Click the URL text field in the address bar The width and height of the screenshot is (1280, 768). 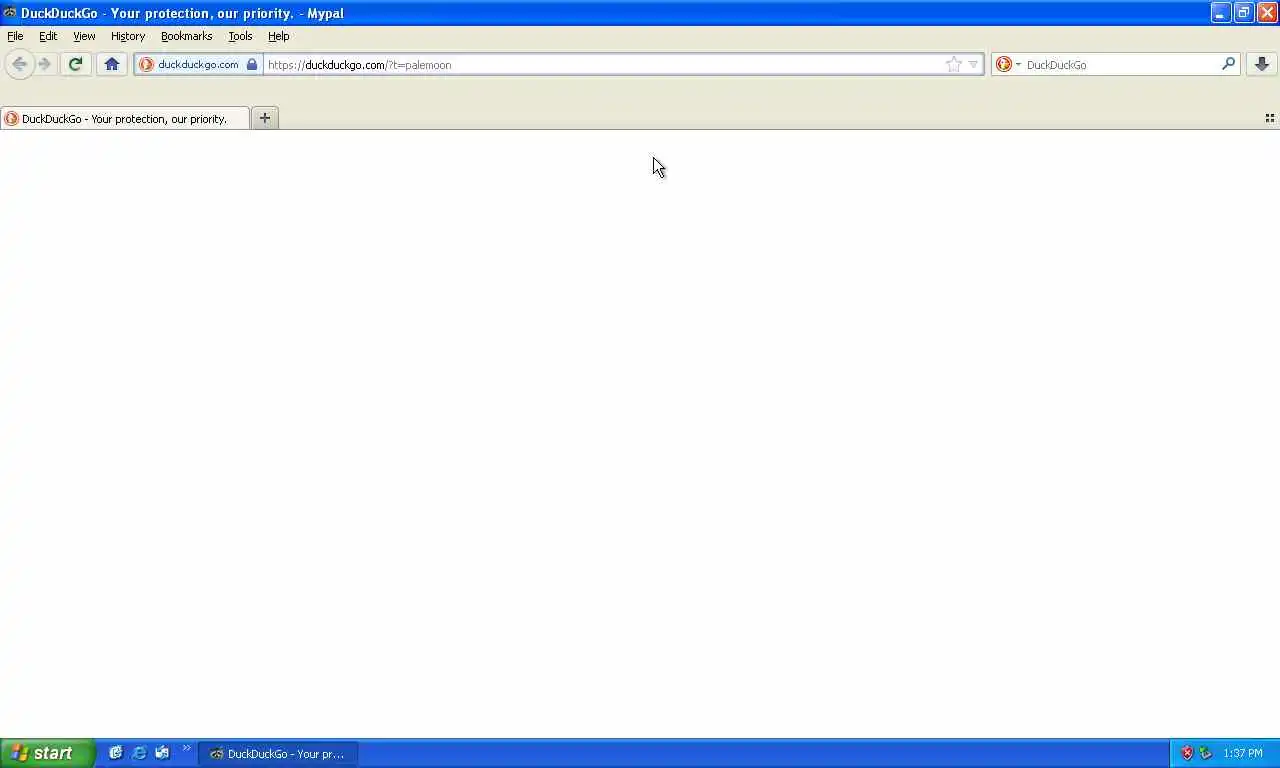pos(604,64)
